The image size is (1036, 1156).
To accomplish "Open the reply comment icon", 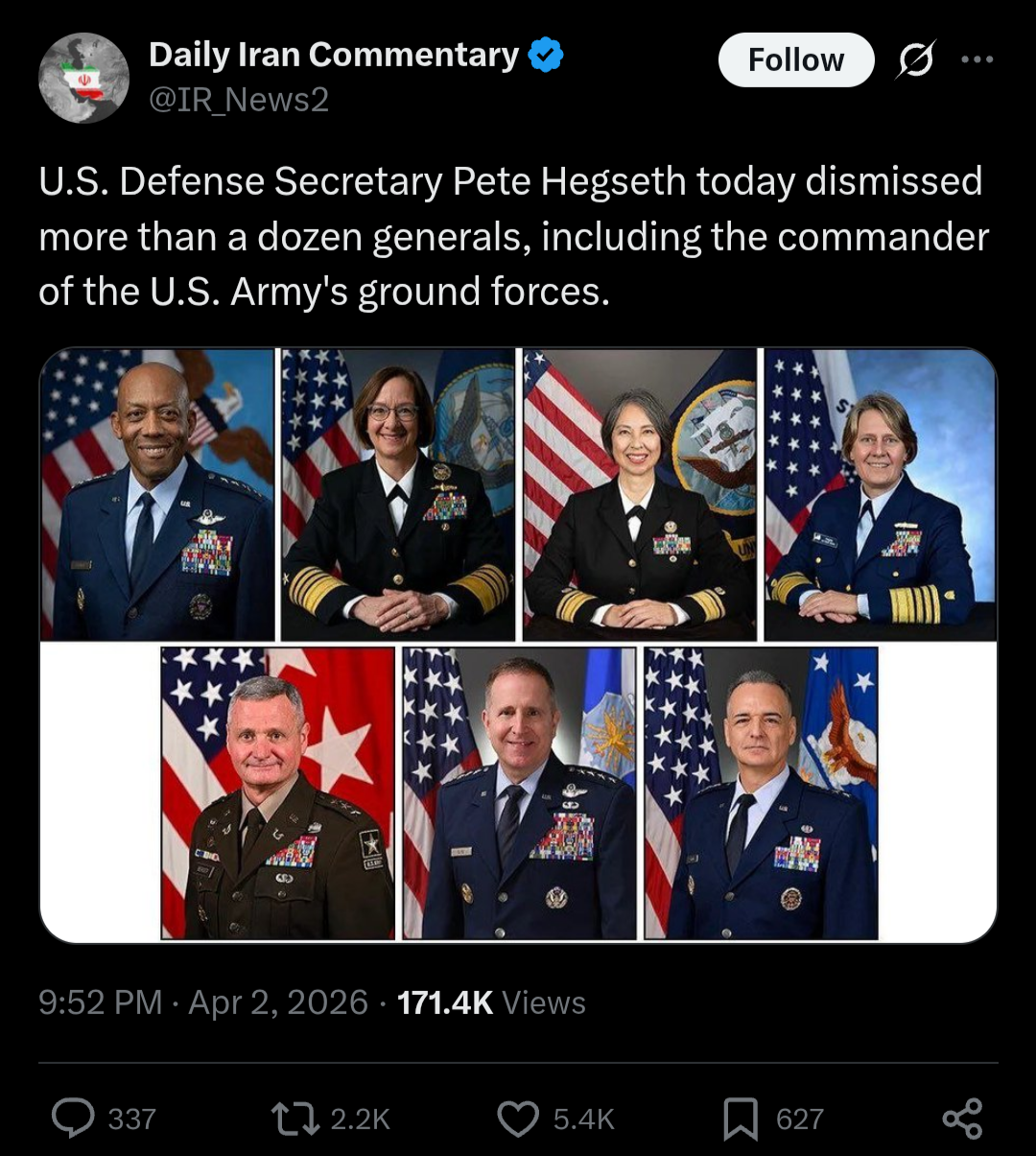I will [73, 1119].
